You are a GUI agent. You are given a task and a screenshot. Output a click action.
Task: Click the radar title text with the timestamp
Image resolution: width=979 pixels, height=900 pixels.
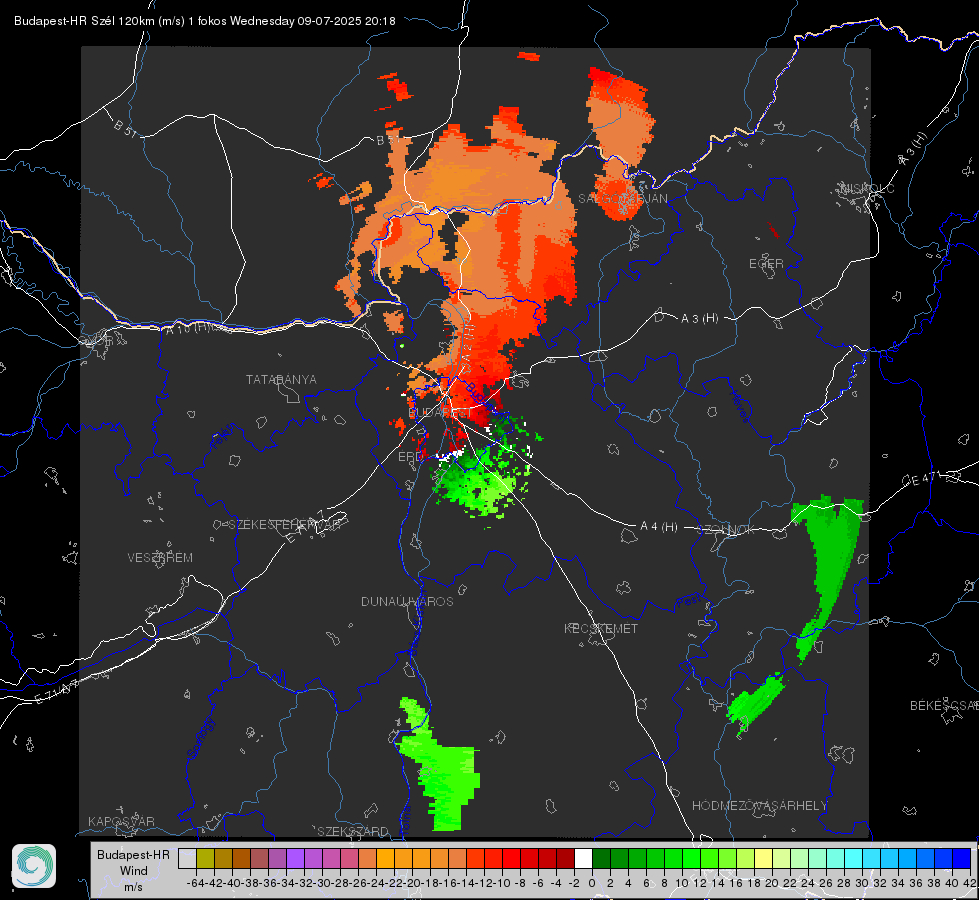pos(205,21)
